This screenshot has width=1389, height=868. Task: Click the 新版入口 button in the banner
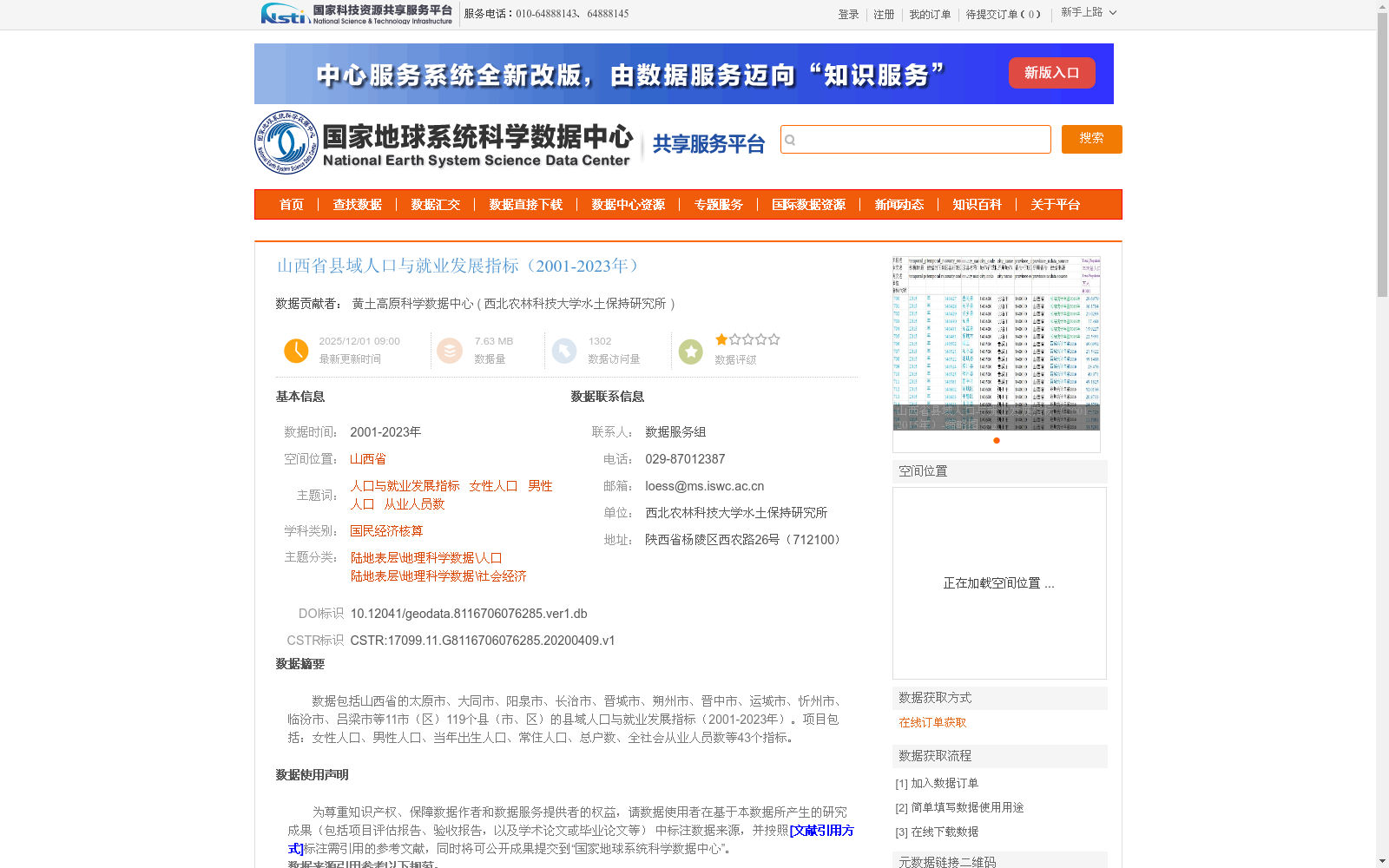[x=1051, y=73]
